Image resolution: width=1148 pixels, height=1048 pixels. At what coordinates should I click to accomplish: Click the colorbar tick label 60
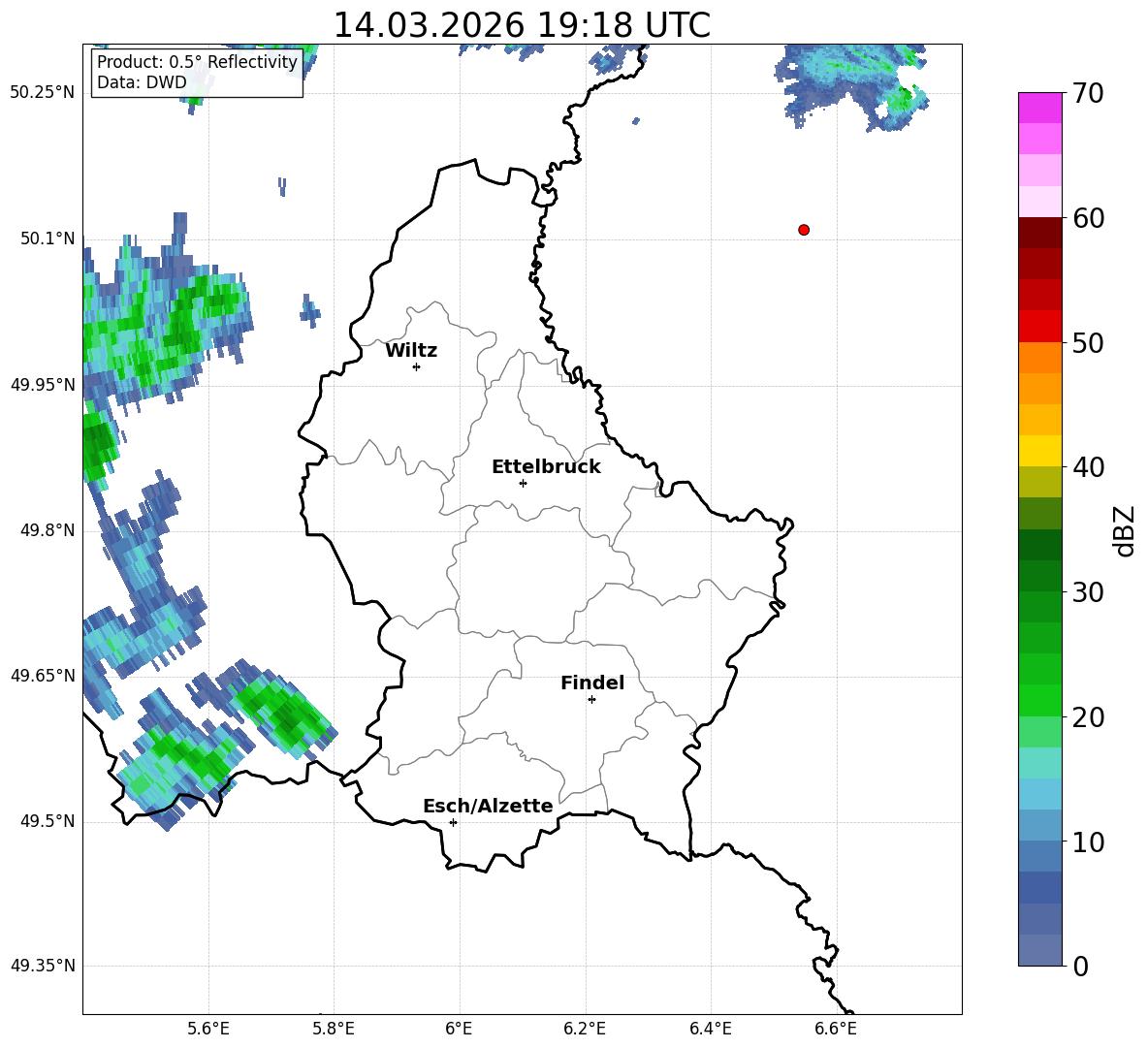1088,218
